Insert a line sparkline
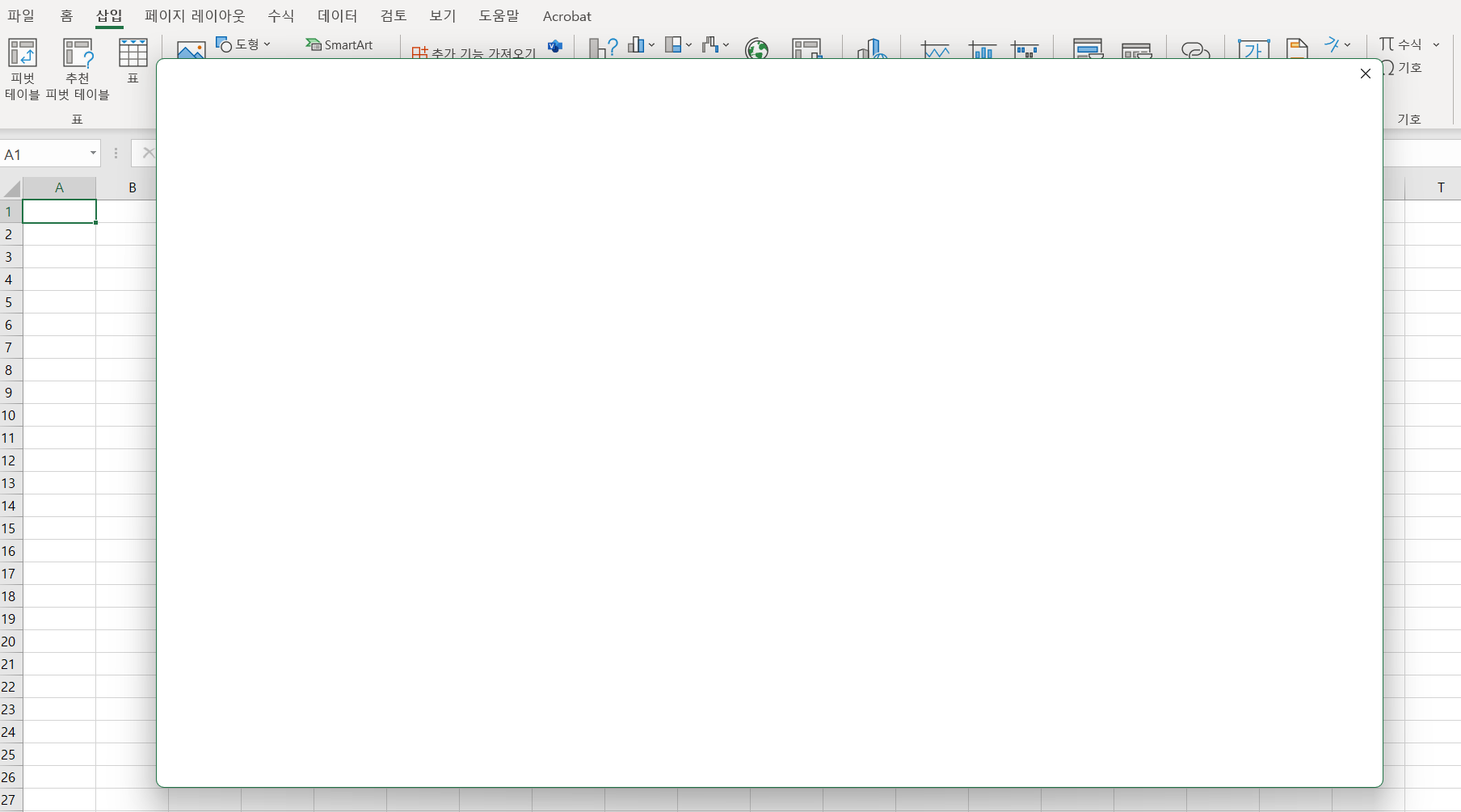The width and height of the screenshot is (1461, 812). click(936, 49)
